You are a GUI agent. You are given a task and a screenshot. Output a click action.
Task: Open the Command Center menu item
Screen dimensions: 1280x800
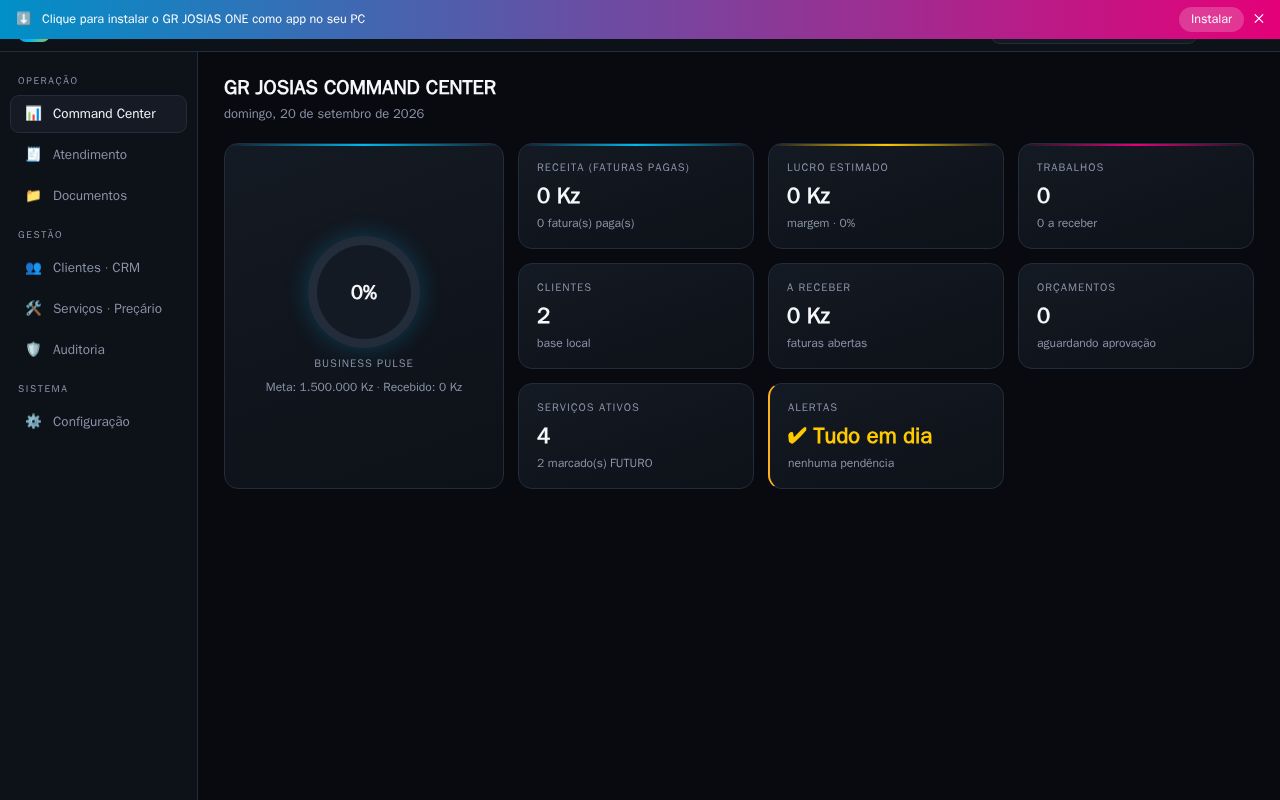tap(98, 114)
